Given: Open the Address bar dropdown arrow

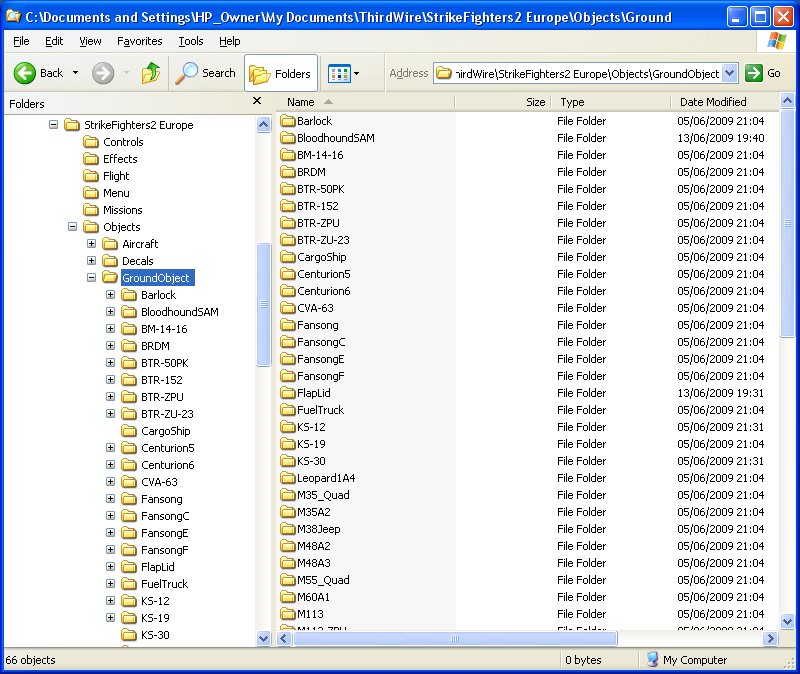Looking at the screenshot, I should tap(730, 73).
